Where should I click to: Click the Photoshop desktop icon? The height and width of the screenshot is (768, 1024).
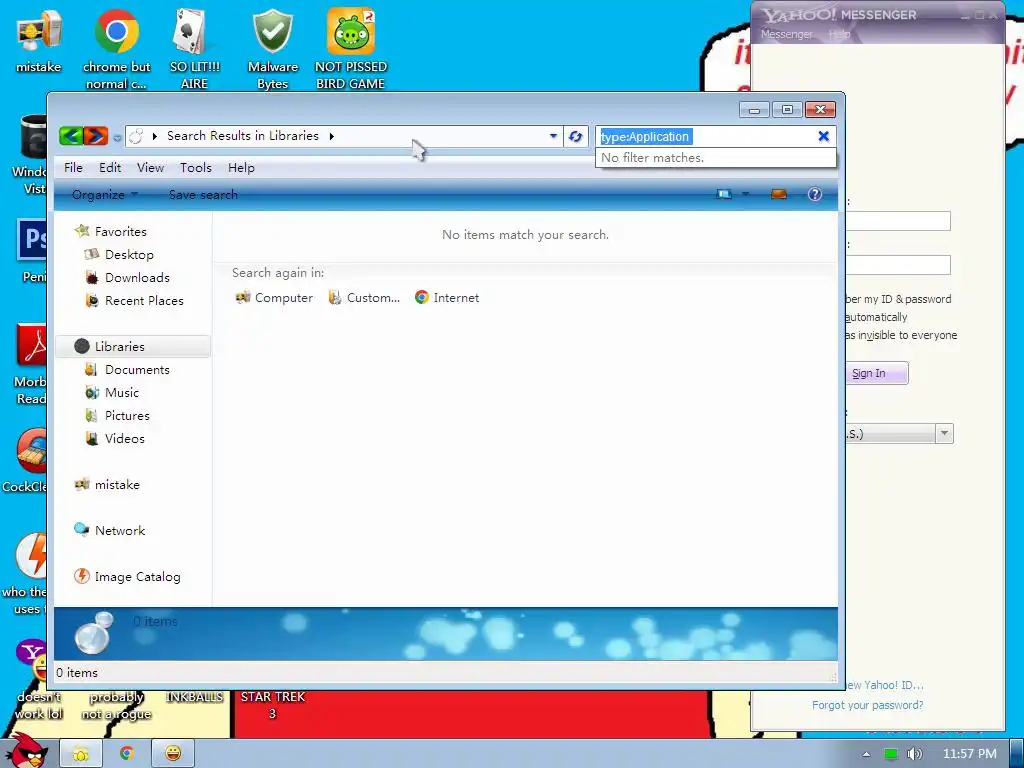(x=31, y=251)
